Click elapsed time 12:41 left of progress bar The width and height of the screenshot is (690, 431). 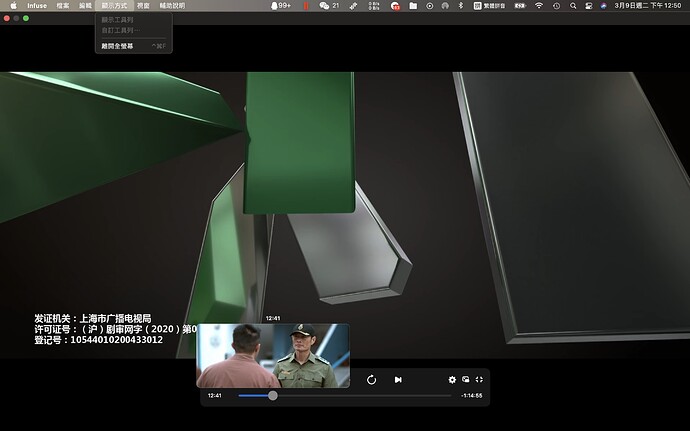pos(214,395)
